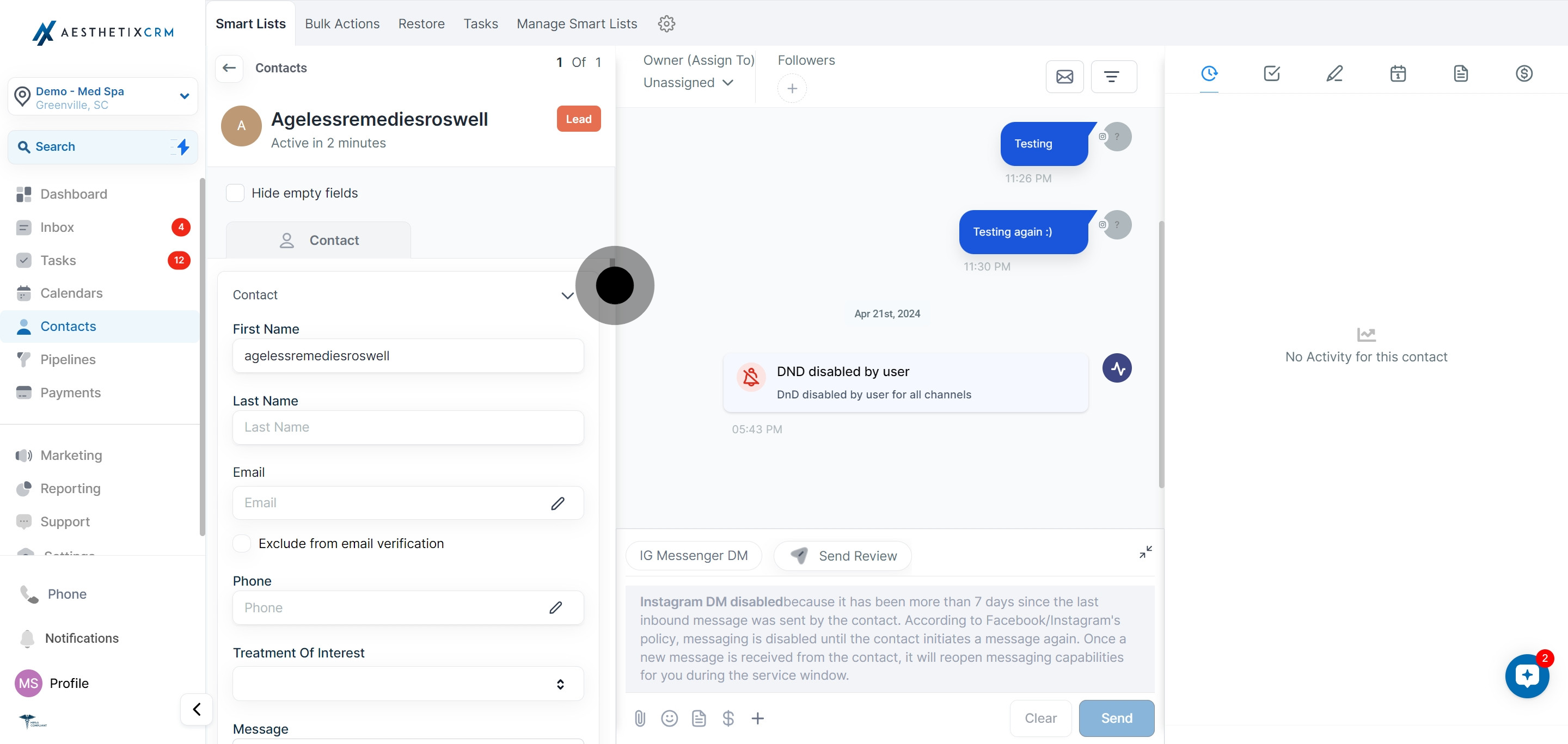Viewport: 1568px width, 744px height.
Task: Open the Treatment Of Interest dropdown
Action: pyautogui.click(x=408, y=684)
